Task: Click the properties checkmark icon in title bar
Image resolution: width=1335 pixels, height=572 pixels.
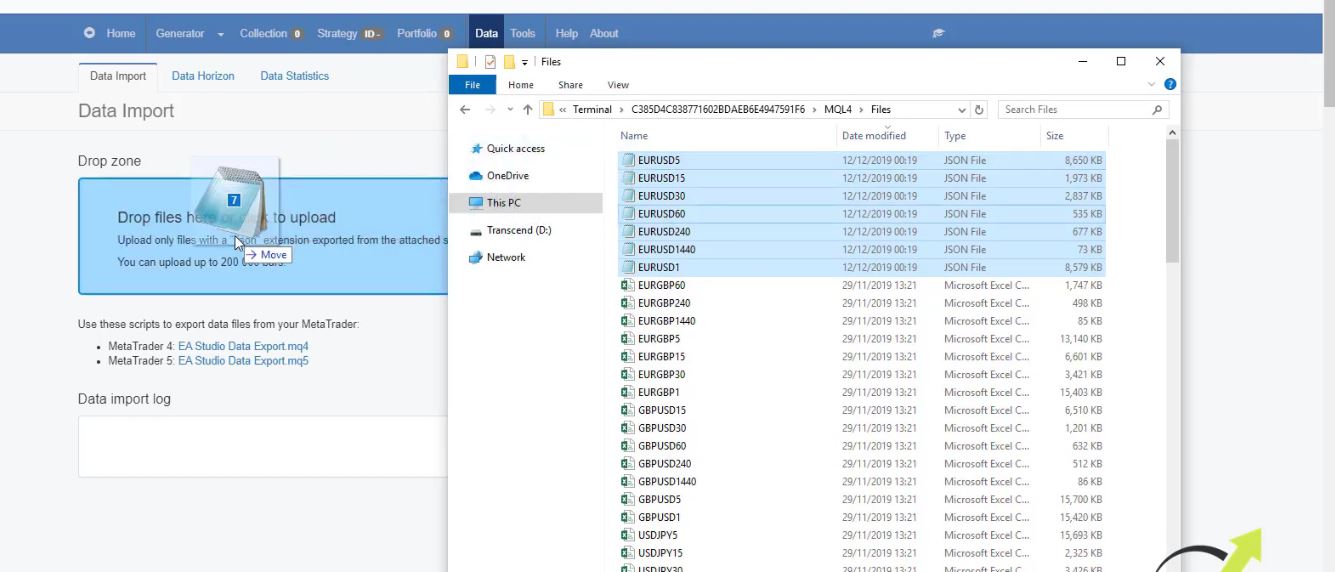Action: pyautogui.click(x=490, y=62)
